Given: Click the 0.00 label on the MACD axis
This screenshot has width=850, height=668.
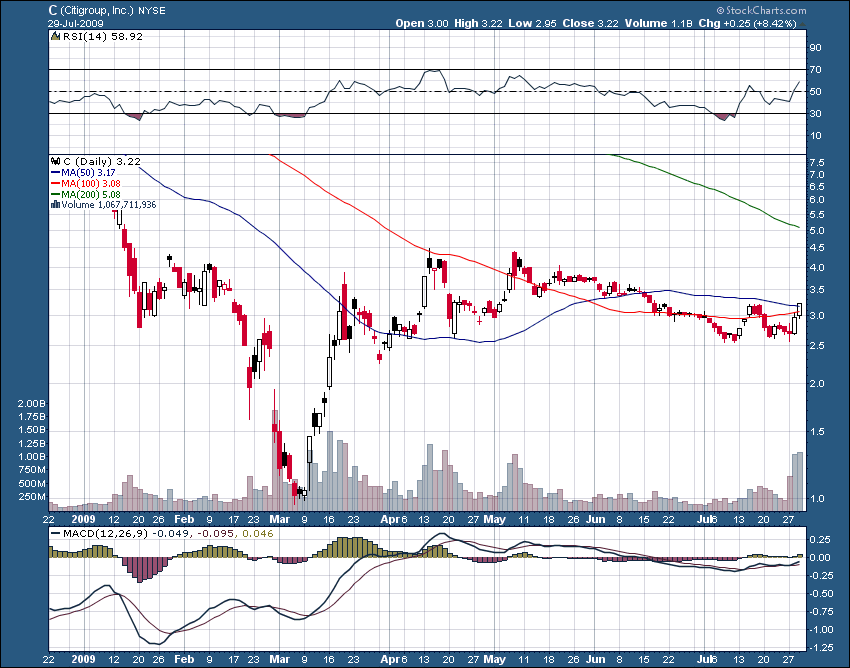Looking at the screenshot, I should tap(820, 557).
